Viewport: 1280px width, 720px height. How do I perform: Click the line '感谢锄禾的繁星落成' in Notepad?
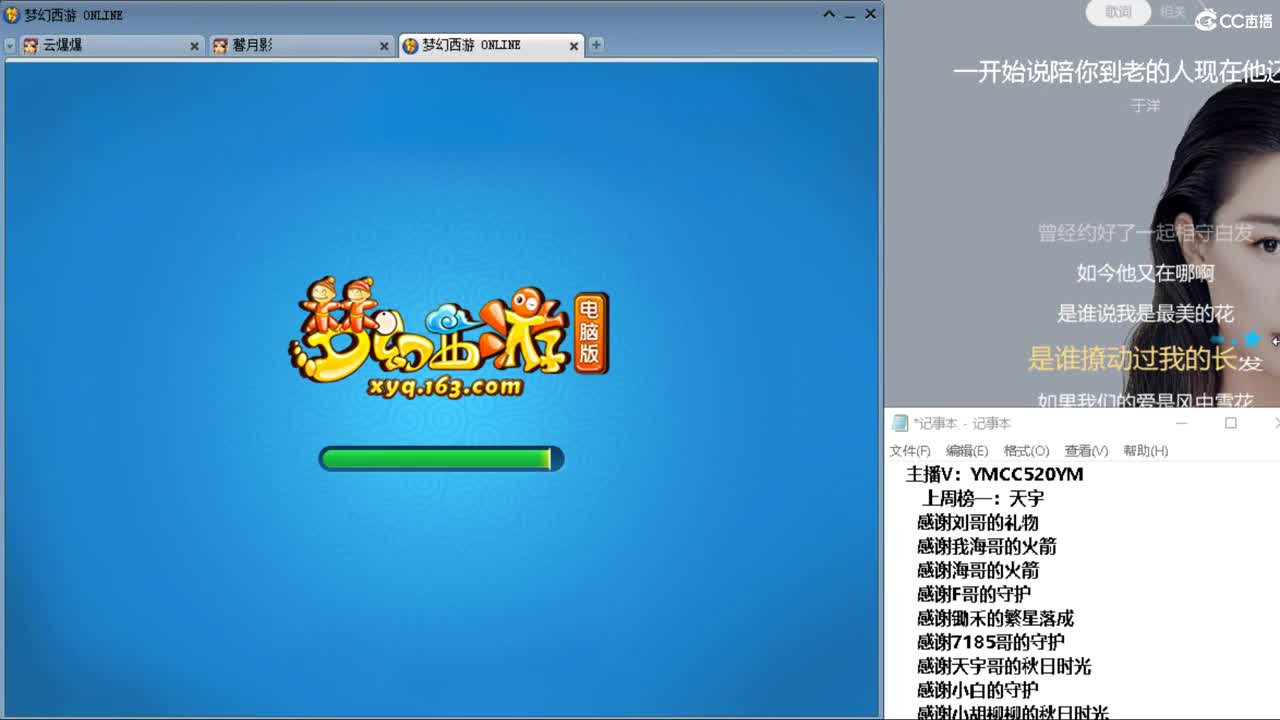pyautogui.click(x=996, y=618)
